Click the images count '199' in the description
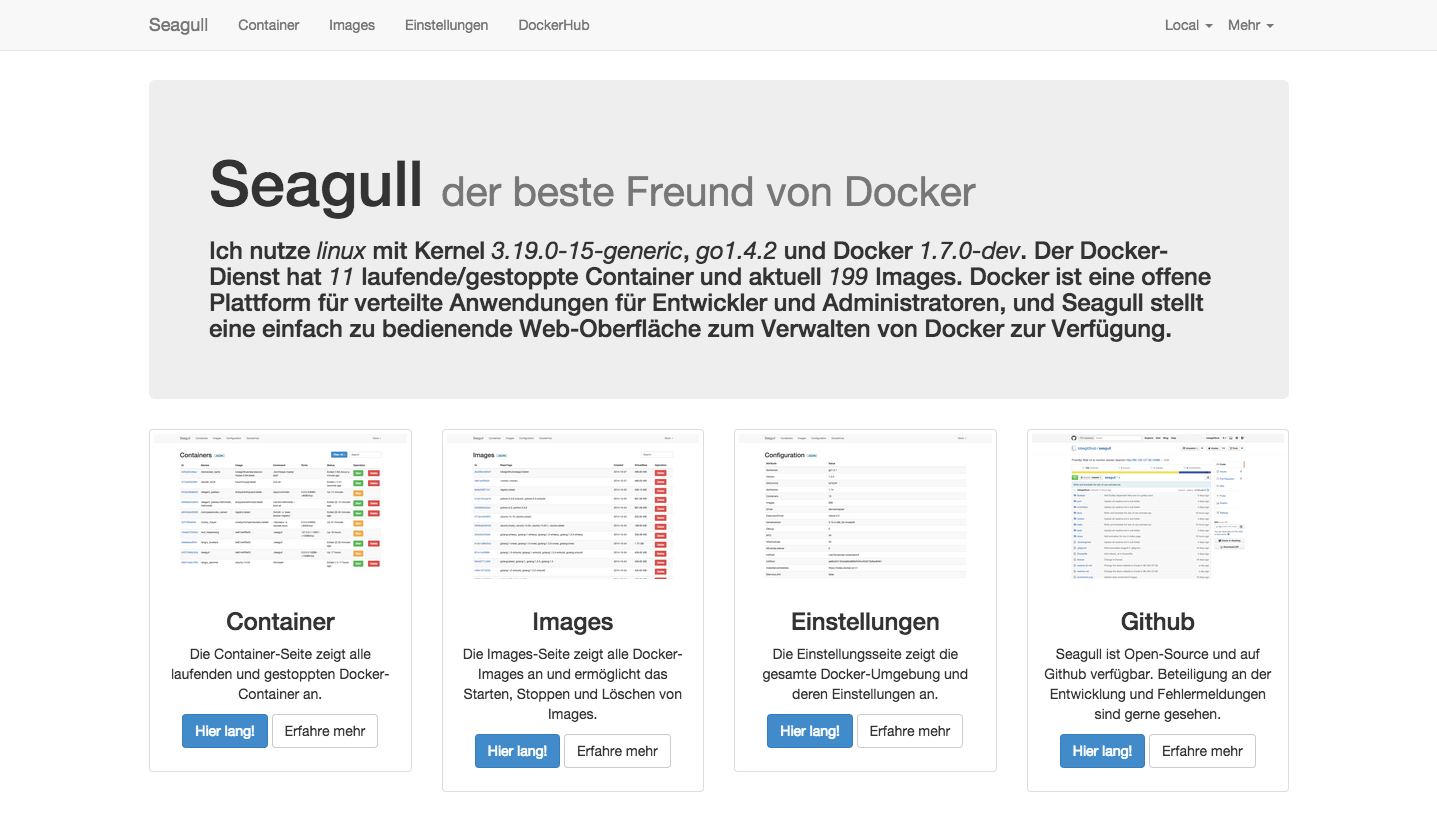Screen dimensions: 1437x826 849,277
